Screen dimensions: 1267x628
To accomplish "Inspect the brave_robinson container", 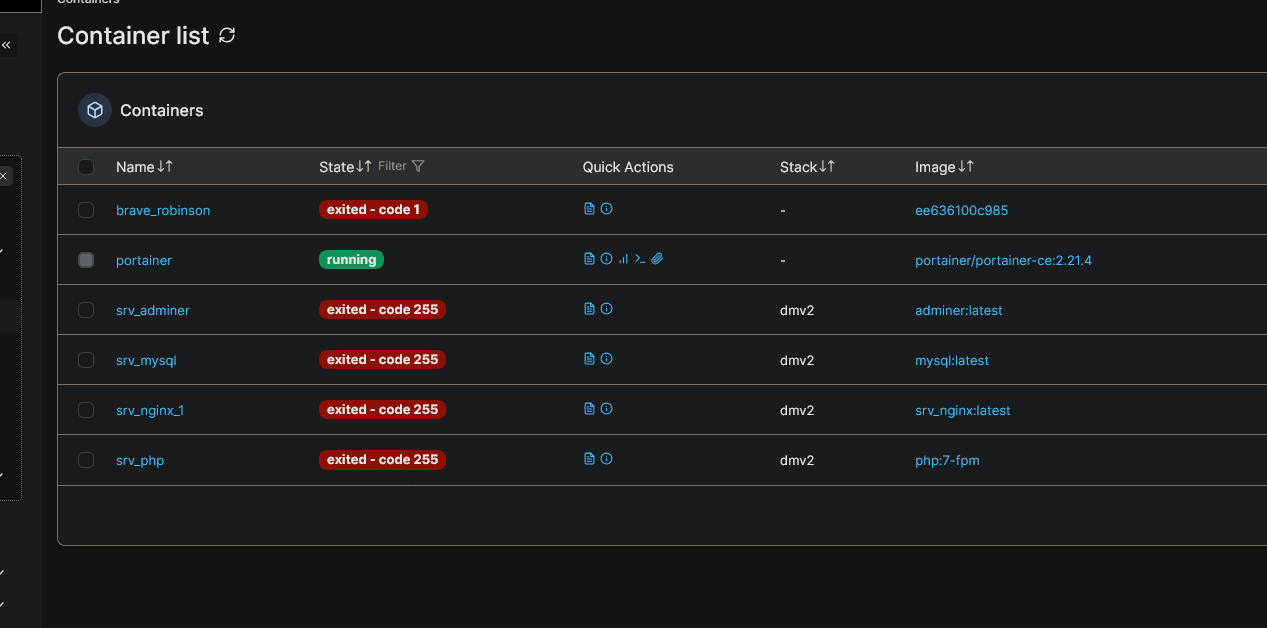I will 606,209.
